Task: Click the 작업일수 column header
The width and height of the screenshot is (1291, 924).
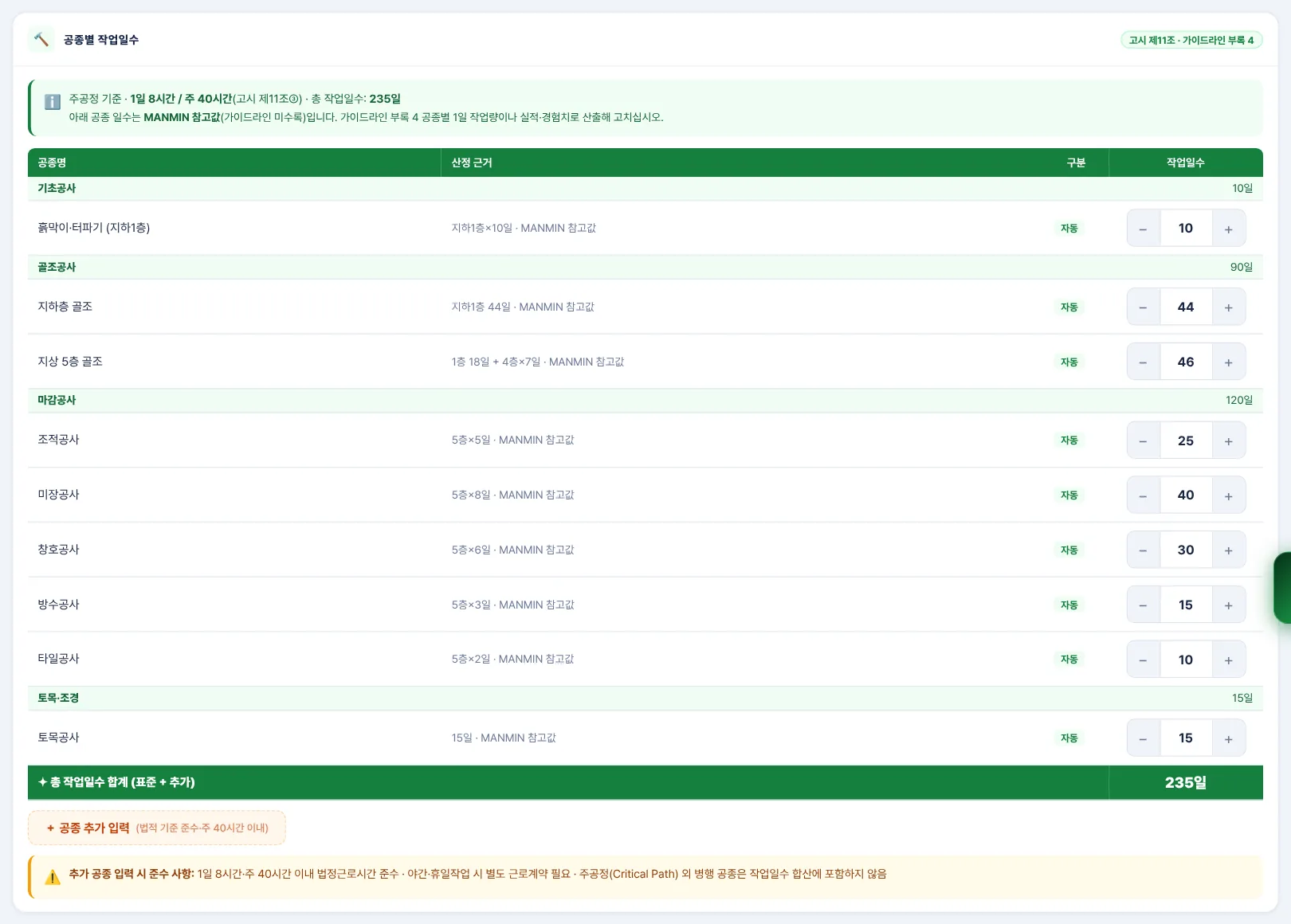Action: [1186, 162]
